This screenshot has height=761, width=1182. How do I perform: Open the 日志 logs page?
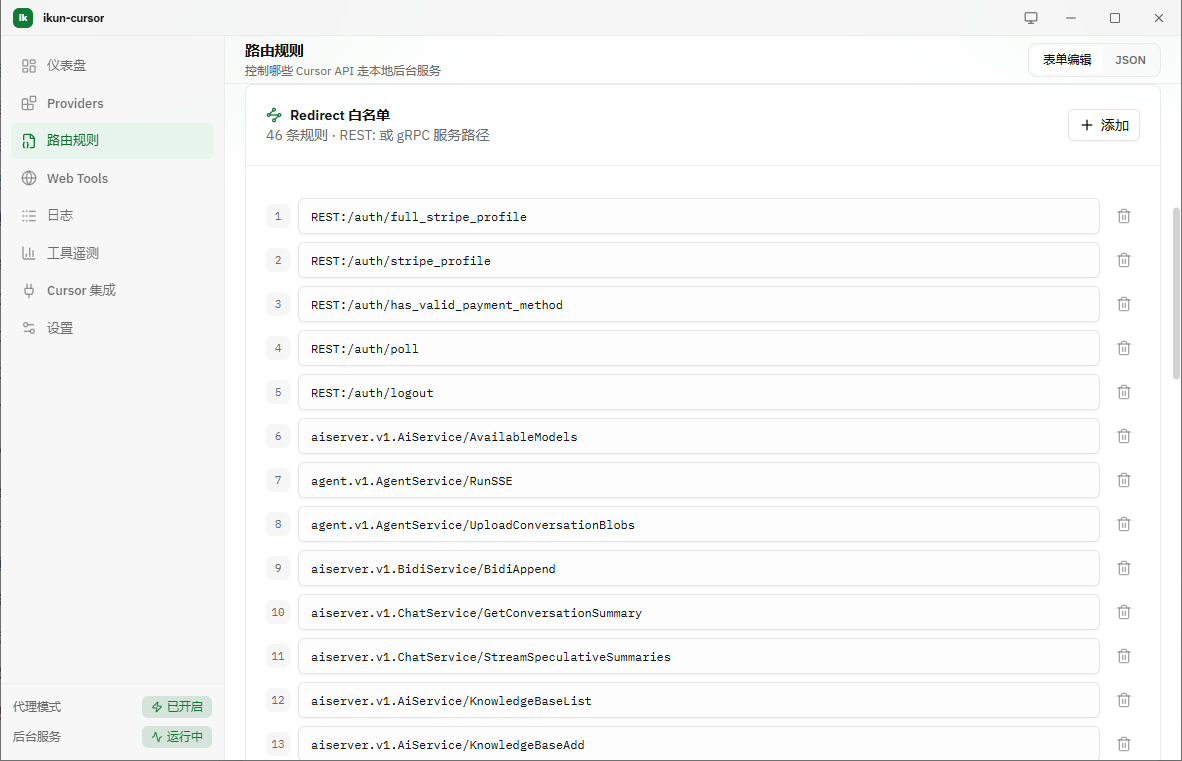112,215
